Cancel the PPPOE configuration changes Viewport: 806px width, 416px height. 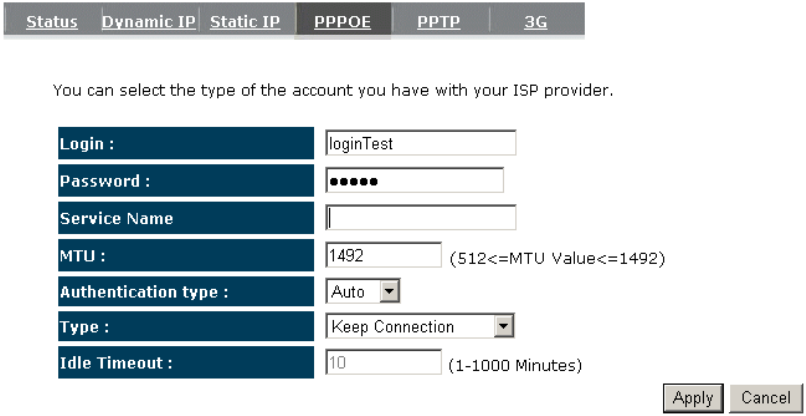click(x=765, y=398)
